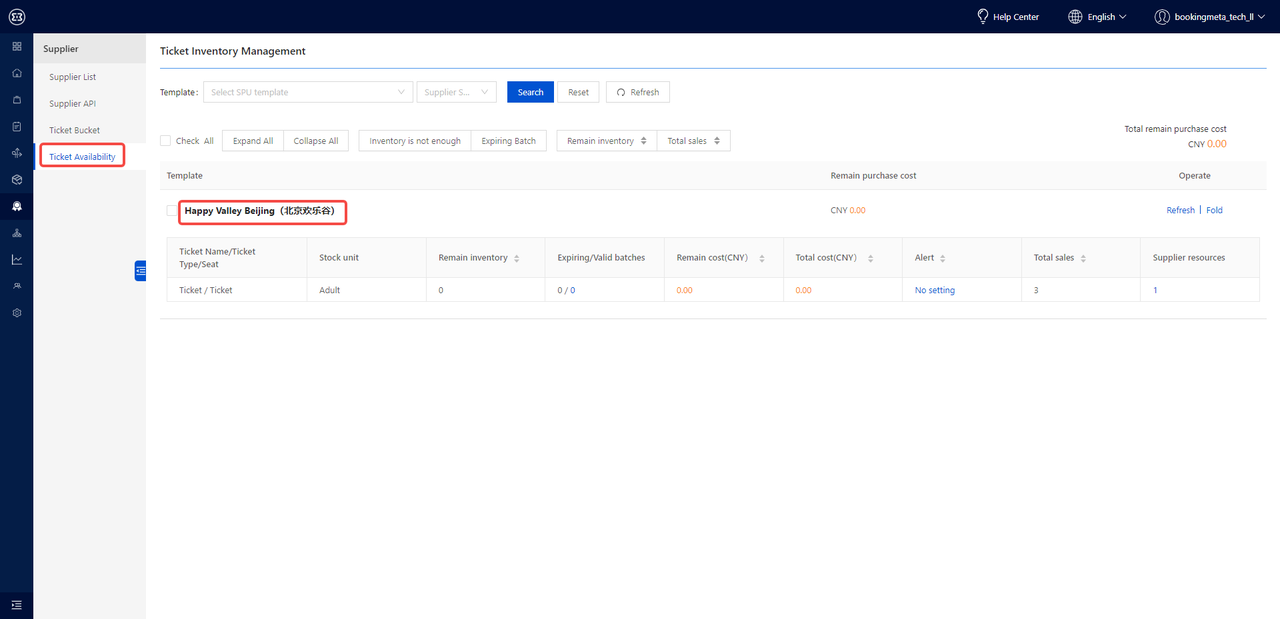Image resolution: width=1280 pixels, height=619 pixels.
Task: Open the English language dropdown
Action: (x=1097, y=17)
